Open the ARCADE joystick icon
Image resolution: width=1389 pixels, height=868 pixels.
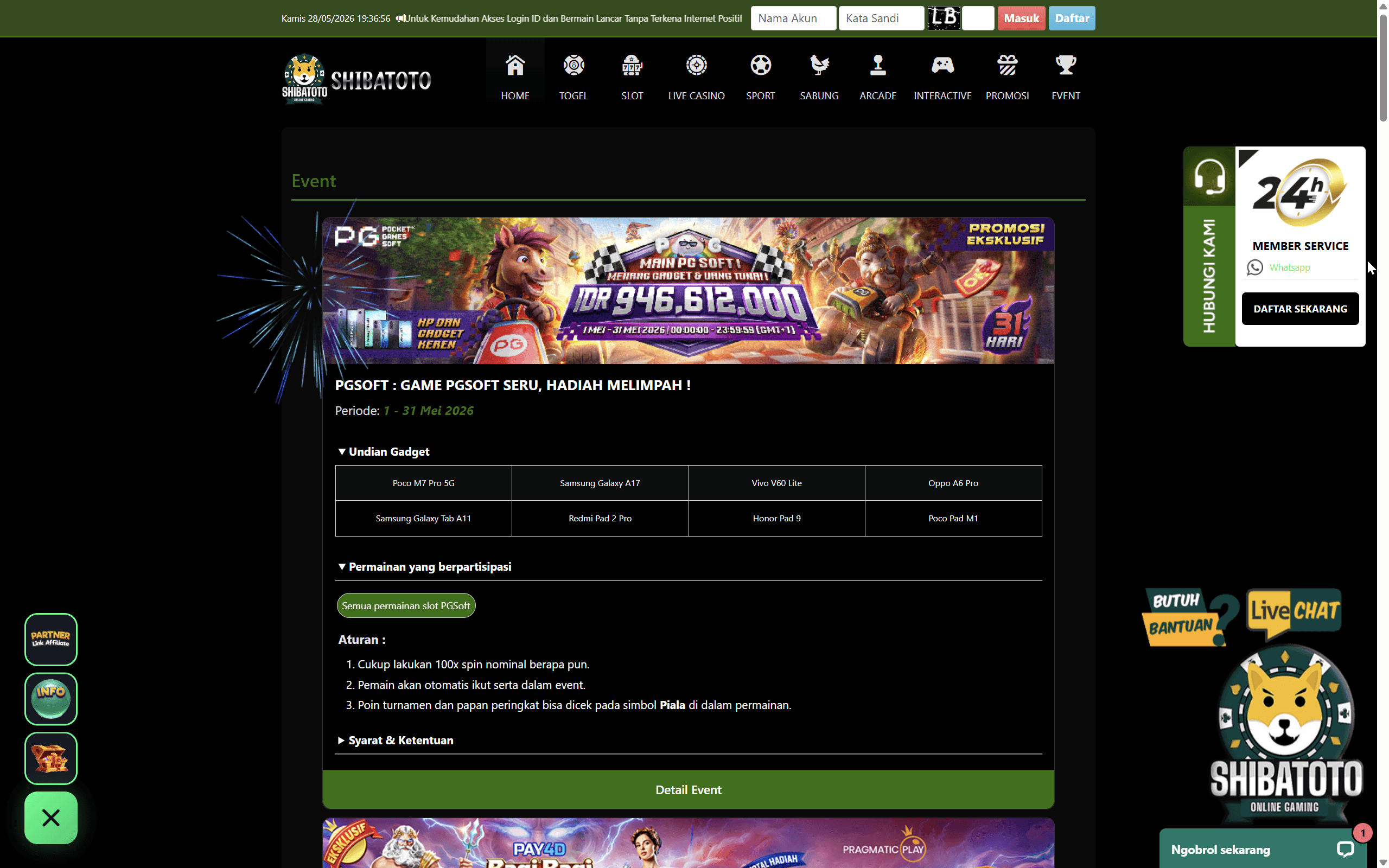877,66
